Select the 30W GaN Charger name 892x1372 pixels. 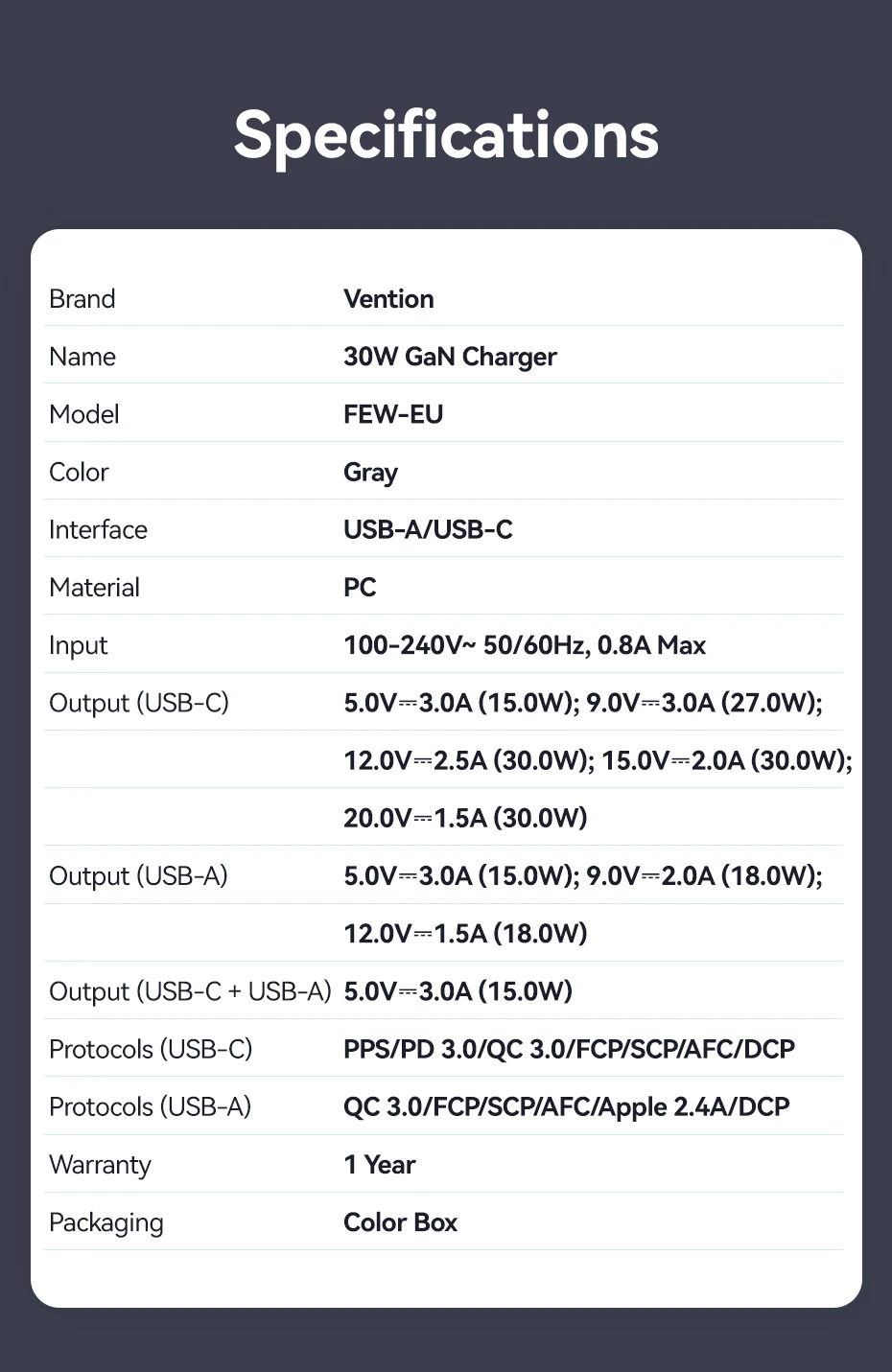click(x=450, y=357)
